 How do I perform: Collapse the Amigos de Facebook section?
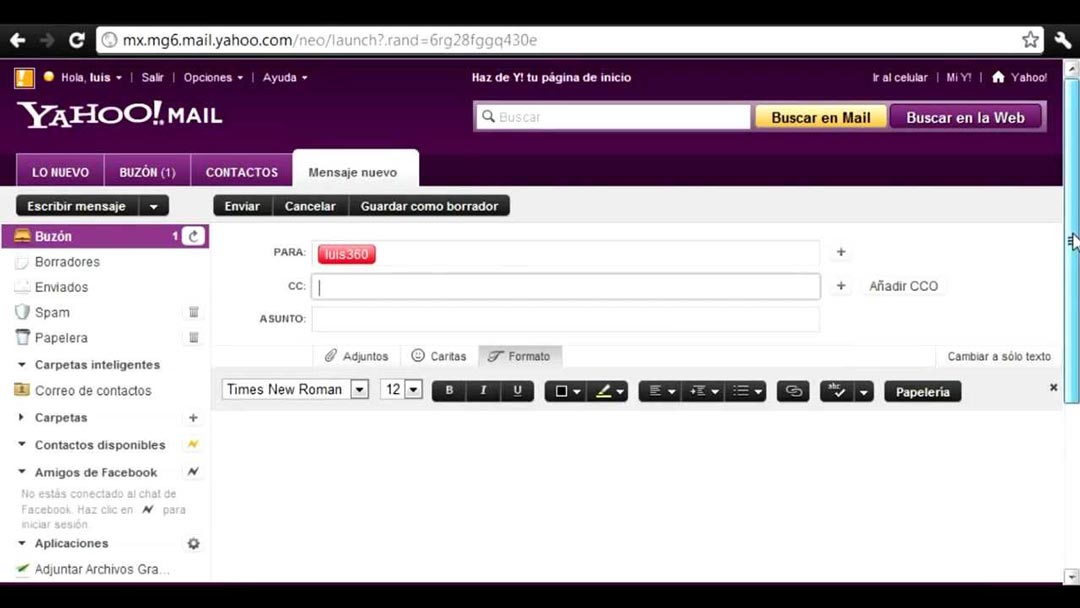click(21, 472)
